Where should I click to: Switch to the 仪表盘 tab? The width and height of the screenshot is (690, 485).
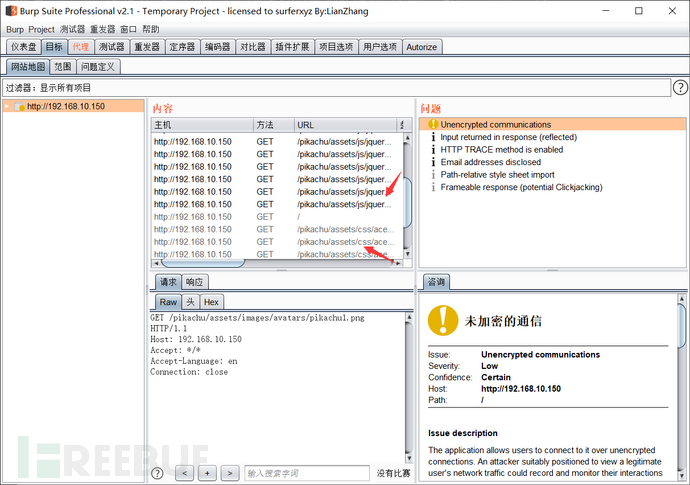point(24,47)
